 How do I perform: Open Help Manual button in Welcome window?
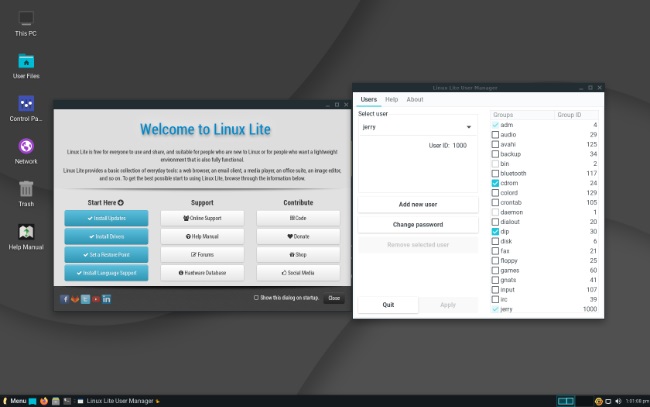[x=202, y=236]
